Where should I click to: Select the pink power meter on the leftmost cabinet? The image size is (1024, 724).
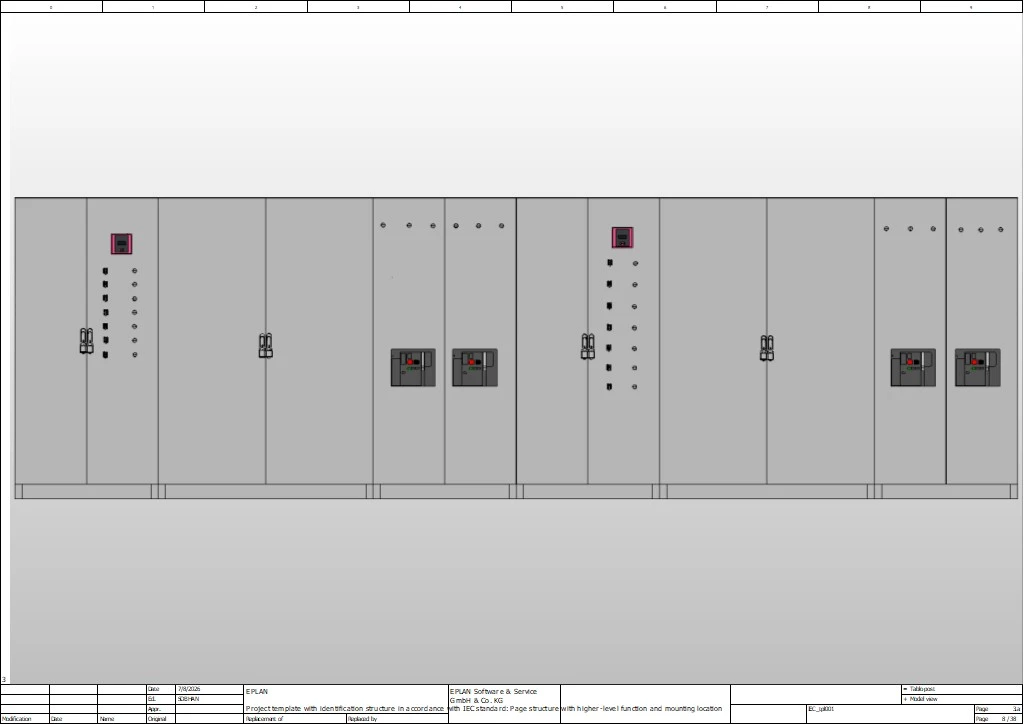pyautogui.click(x=121, y=244)
